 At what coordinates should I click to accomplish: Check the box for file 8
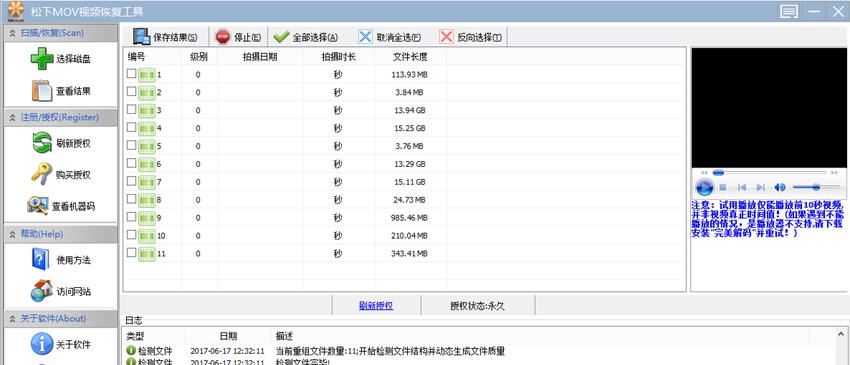pos(131,199)
